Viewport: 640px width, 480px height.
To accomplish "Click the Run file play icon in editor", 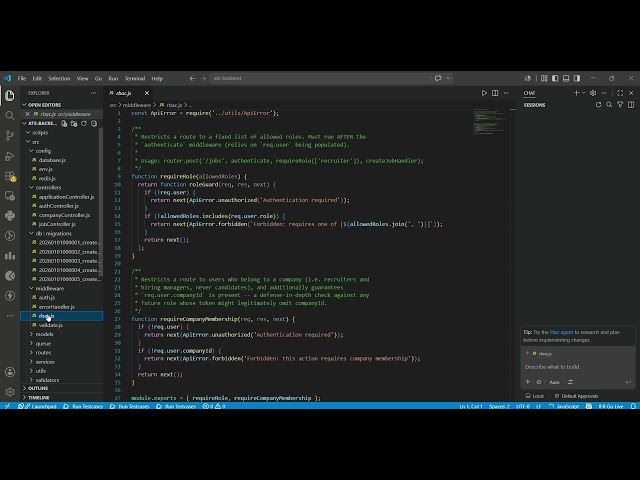I will (484, 93).
